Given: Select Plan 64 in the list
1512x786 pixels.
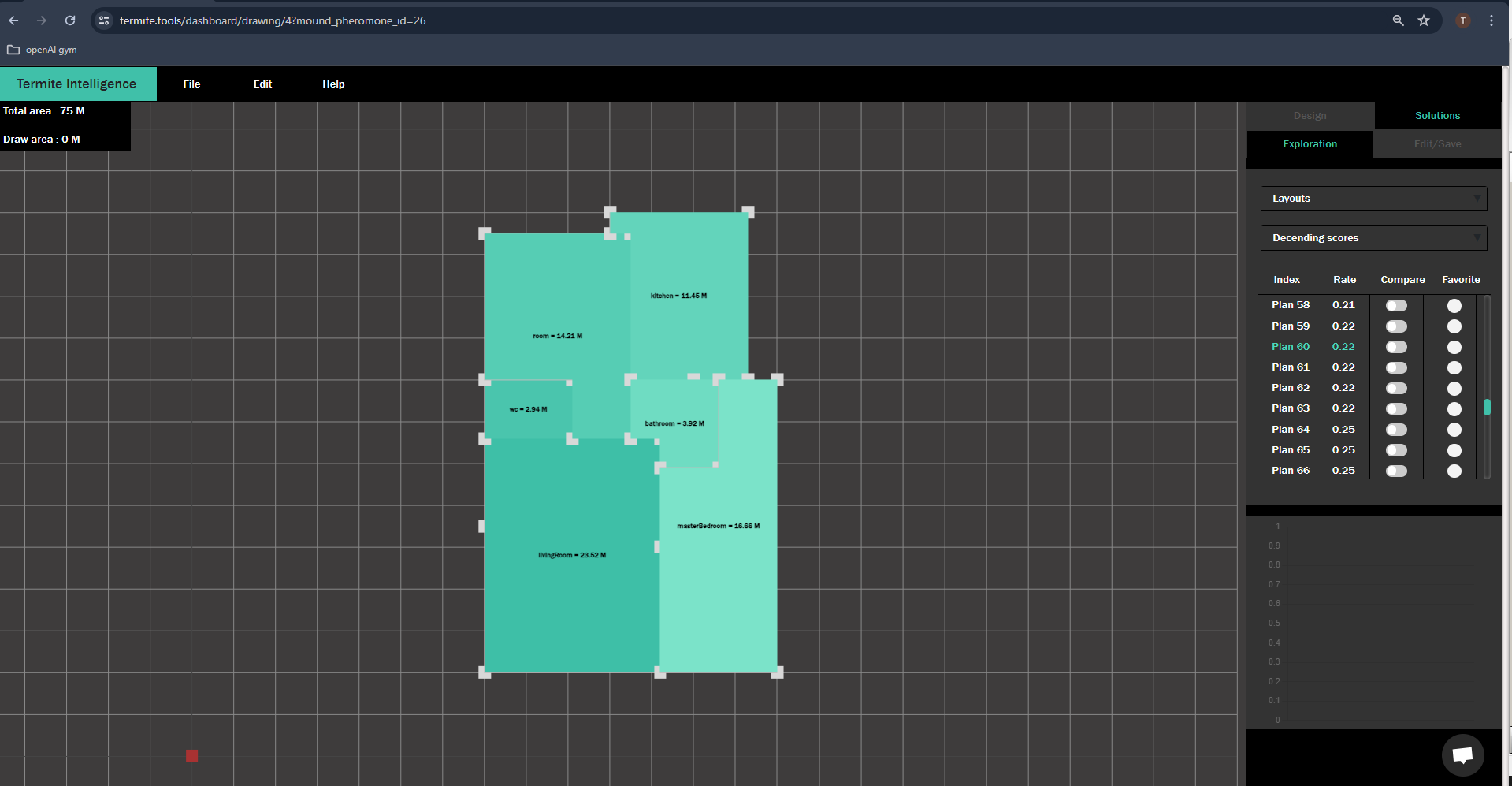Looking at the screenshot, I should 1291,430.
